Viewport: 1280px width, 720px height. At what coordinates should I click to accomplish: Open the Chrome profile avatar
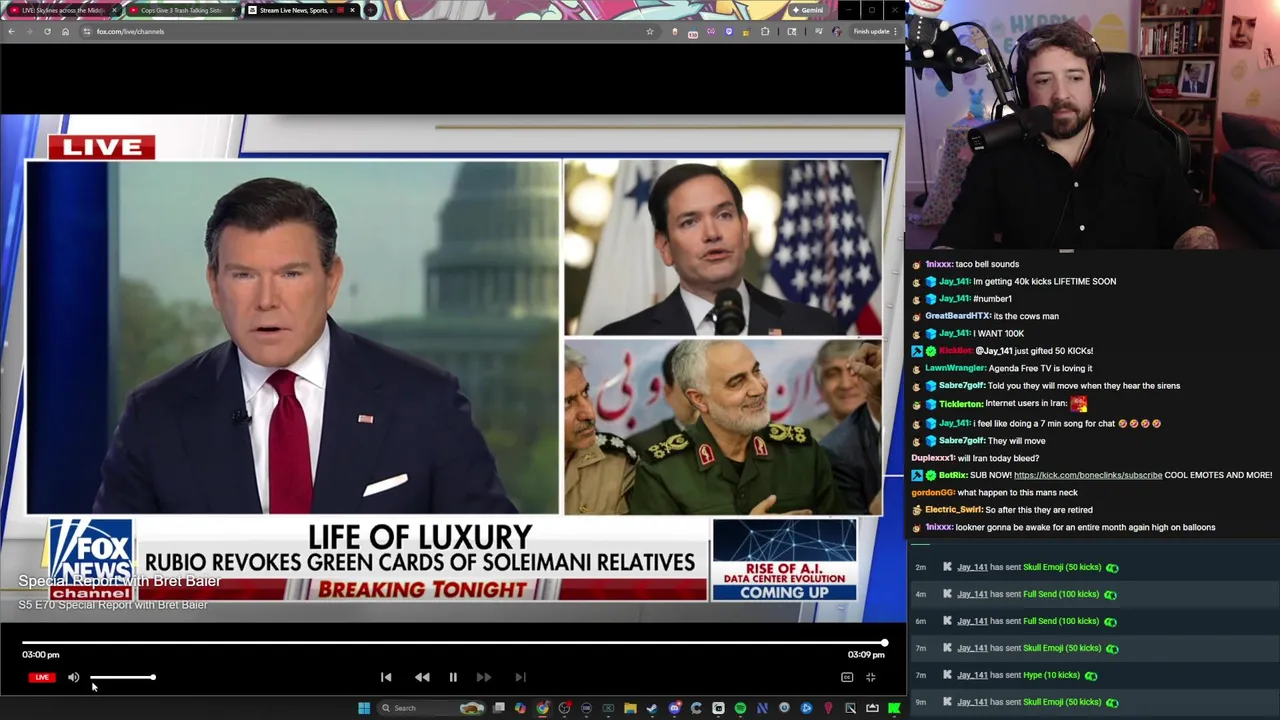pos(837,31)
